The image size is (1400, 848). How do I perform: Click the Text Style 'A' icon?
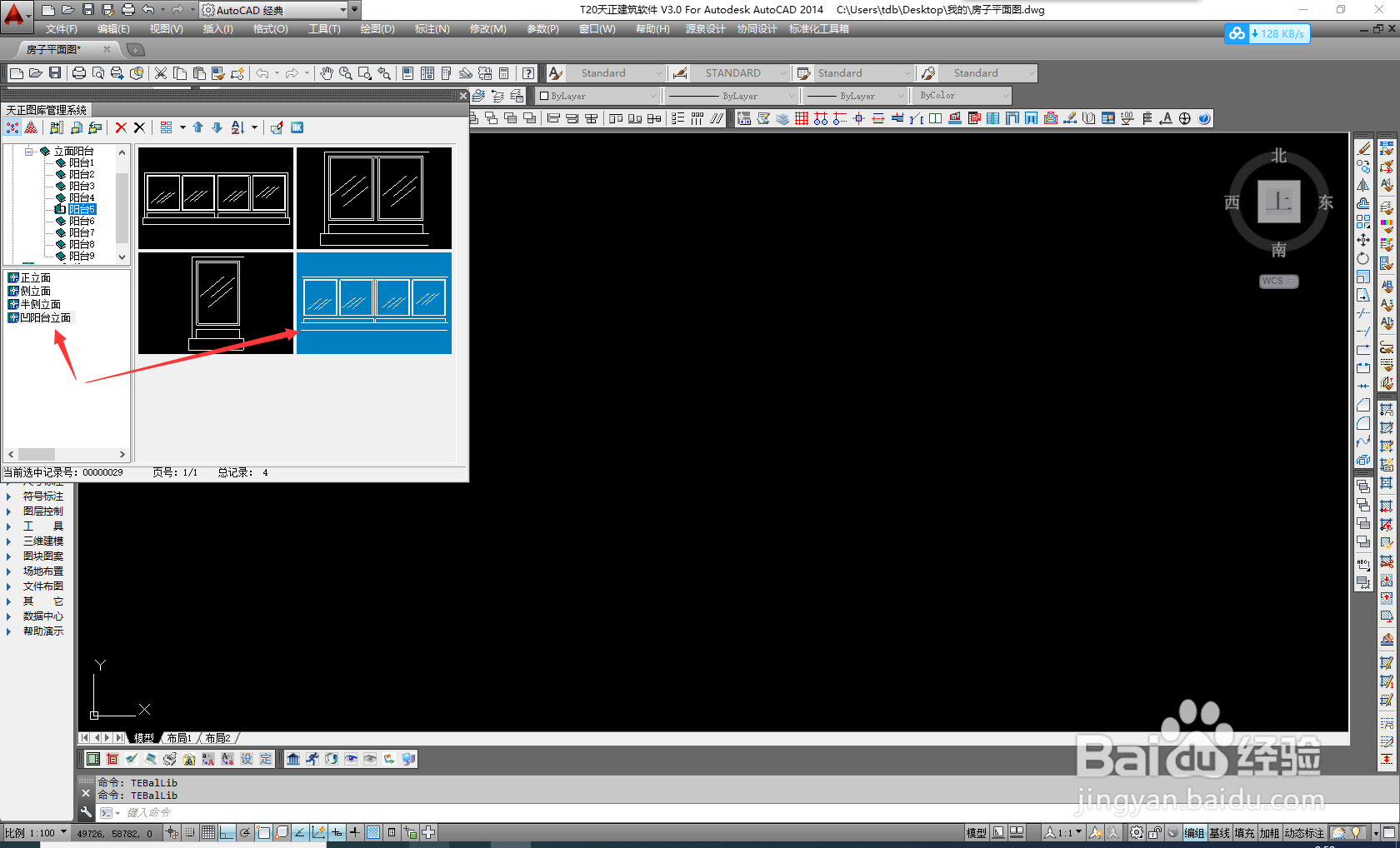pos(556,73)
